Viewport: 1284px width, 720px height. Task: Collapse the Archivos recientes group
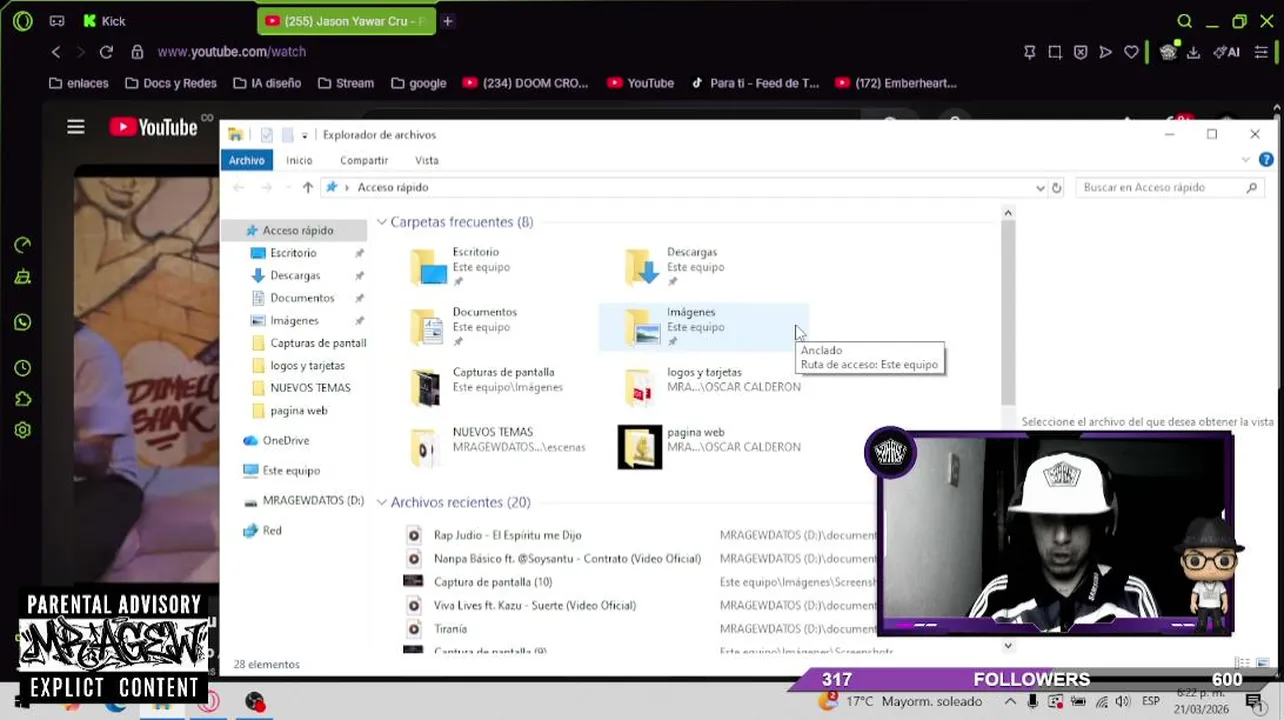[382, 502]
